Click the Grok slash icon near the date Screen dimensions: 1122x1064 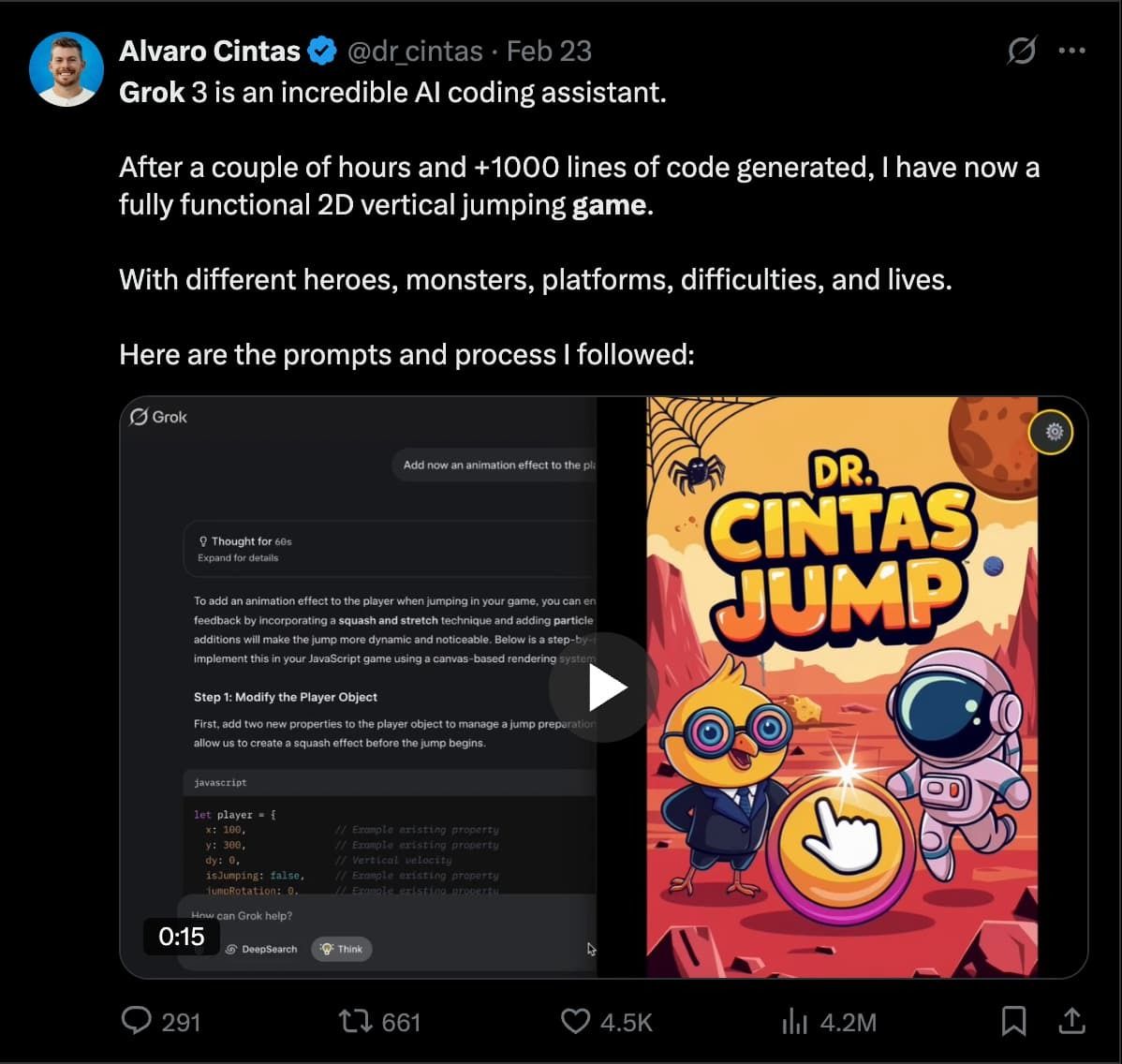(x=1022, y=50)
